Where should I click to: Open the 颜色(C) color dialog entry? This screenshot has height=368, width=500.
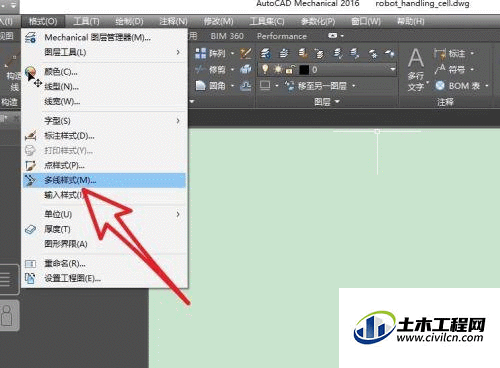tap(104, 72)
